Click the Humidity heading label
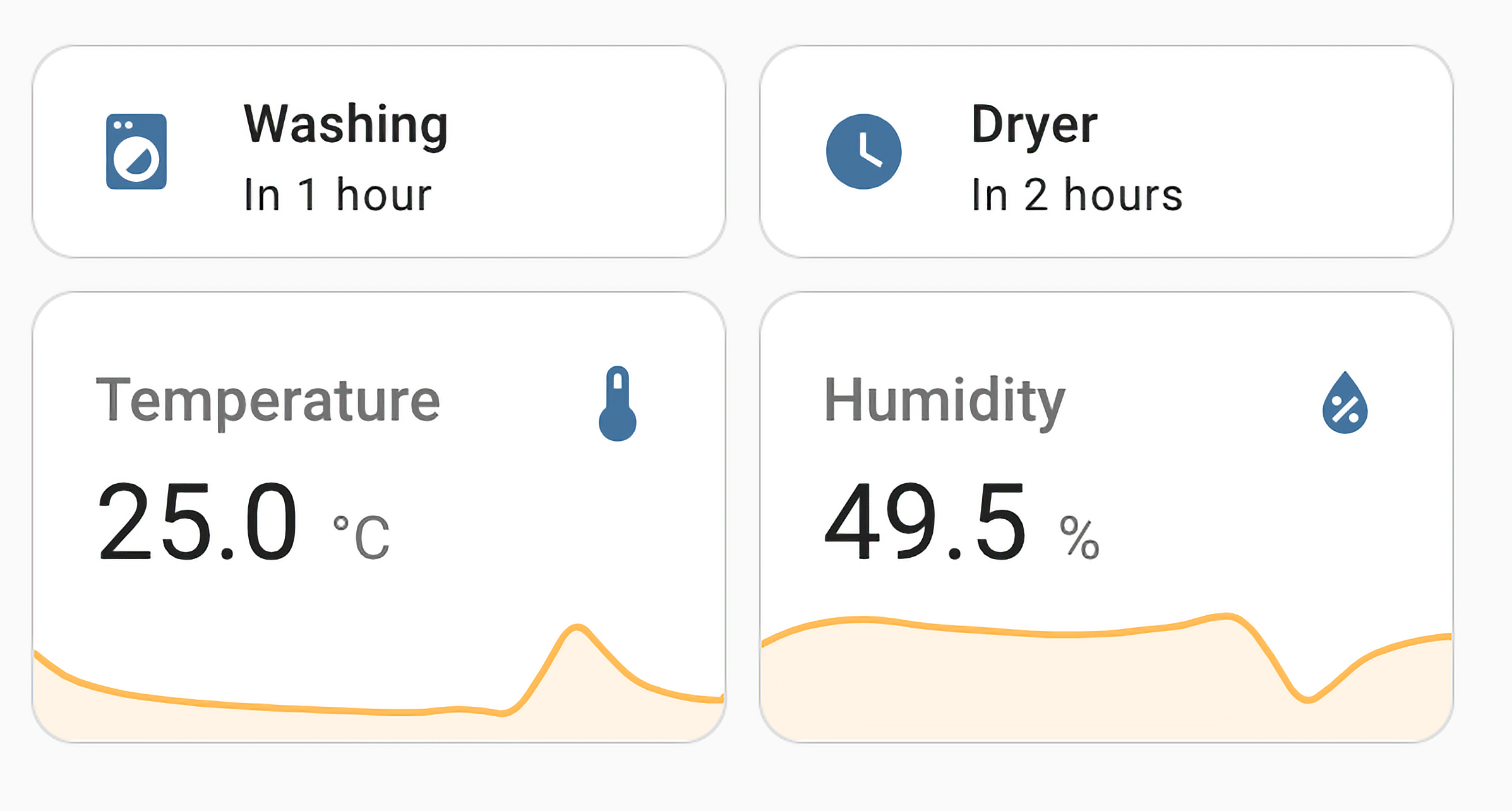Image resolution: width=1512 pixels, height=811 pixels. click(x=945, y=402)
